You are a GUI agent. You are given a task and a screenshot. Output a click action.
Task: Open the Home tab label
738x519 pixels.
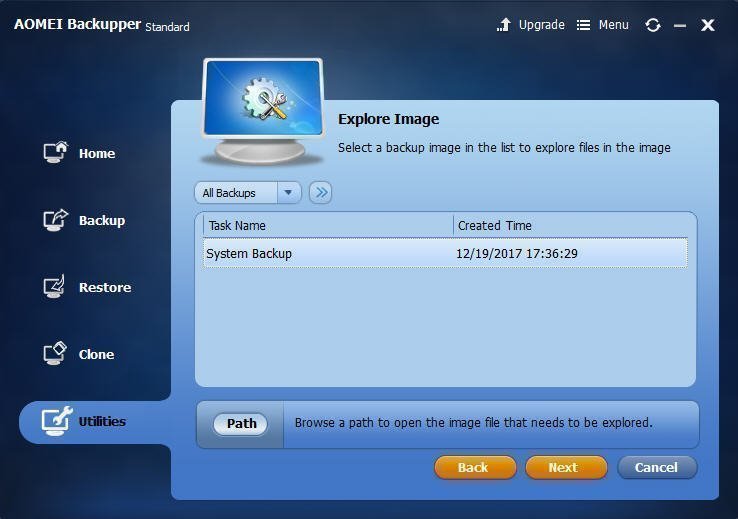click(x=97, y=153)
